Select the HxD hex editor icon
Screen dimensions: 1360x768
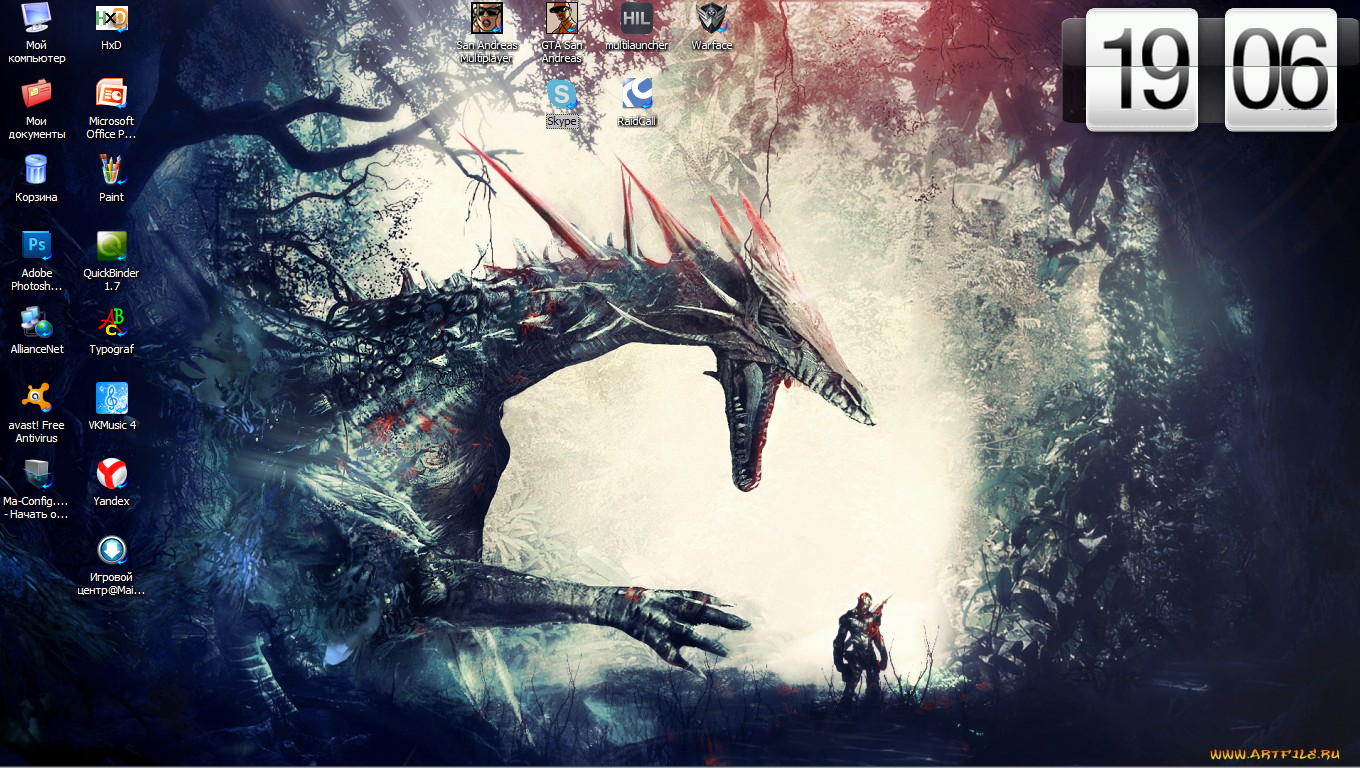point(111,18)
